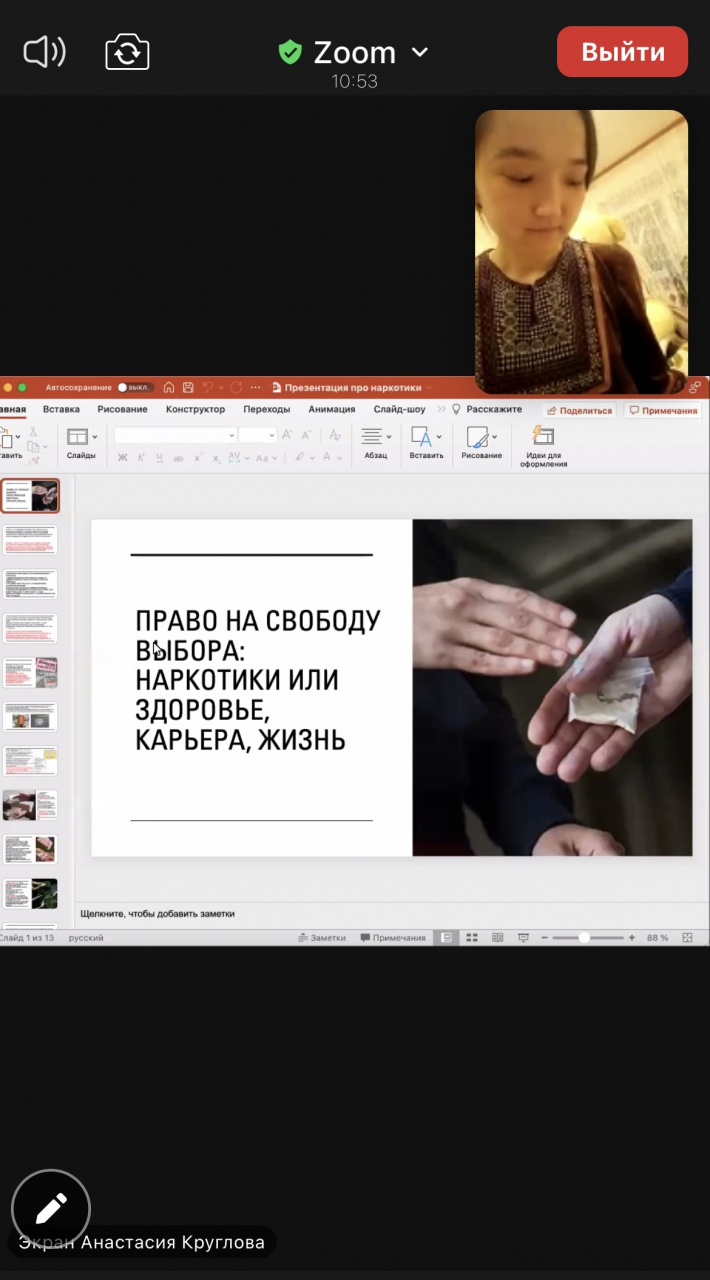
Task: Open Design Ideas (Идеи для оформления)
Action: click(543, 446)
